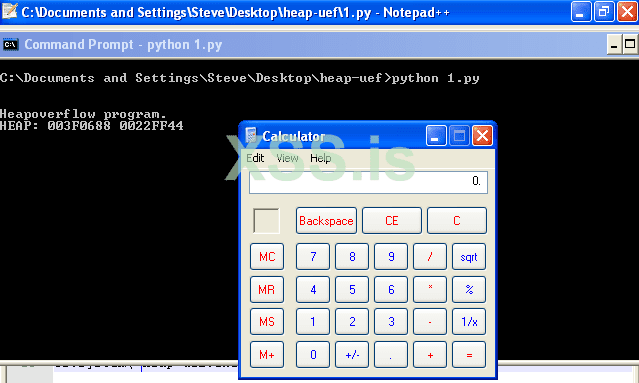Store value with the MS button

[267, 322]
